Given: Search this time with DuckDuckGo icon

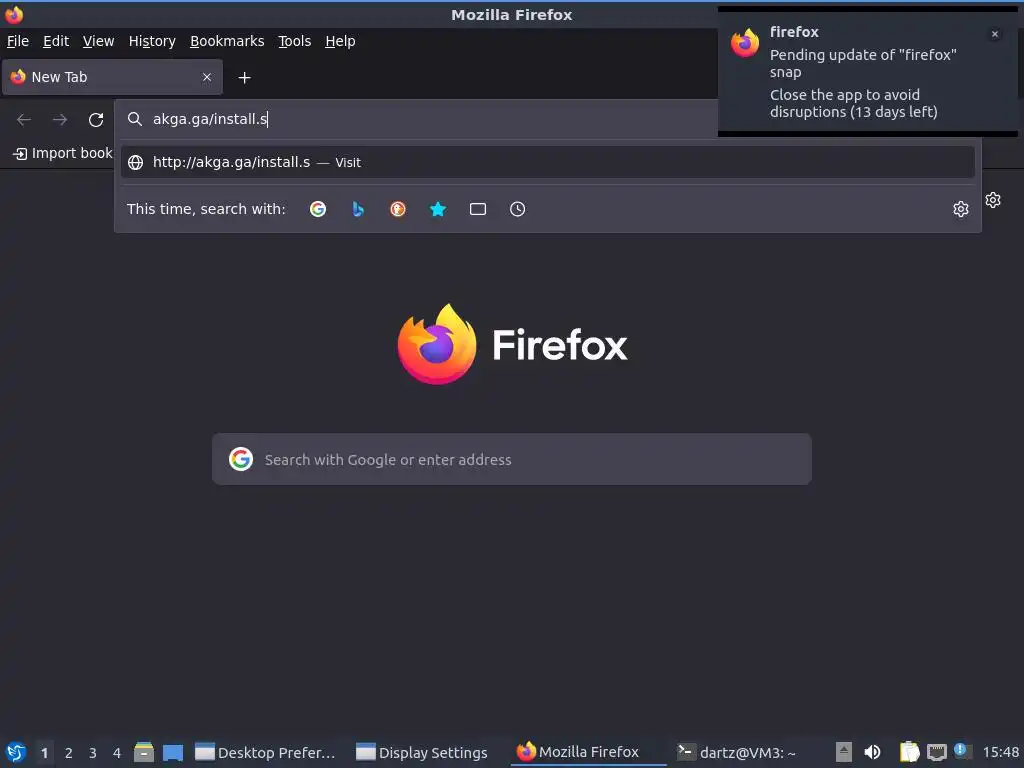Looking at the screenshot, I should (398, 209).
